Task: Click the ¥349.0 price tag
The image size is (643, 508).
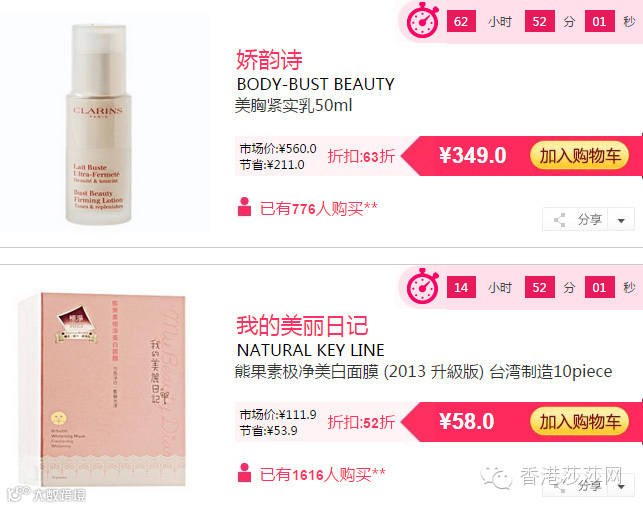Action: [x=472, y=156]
